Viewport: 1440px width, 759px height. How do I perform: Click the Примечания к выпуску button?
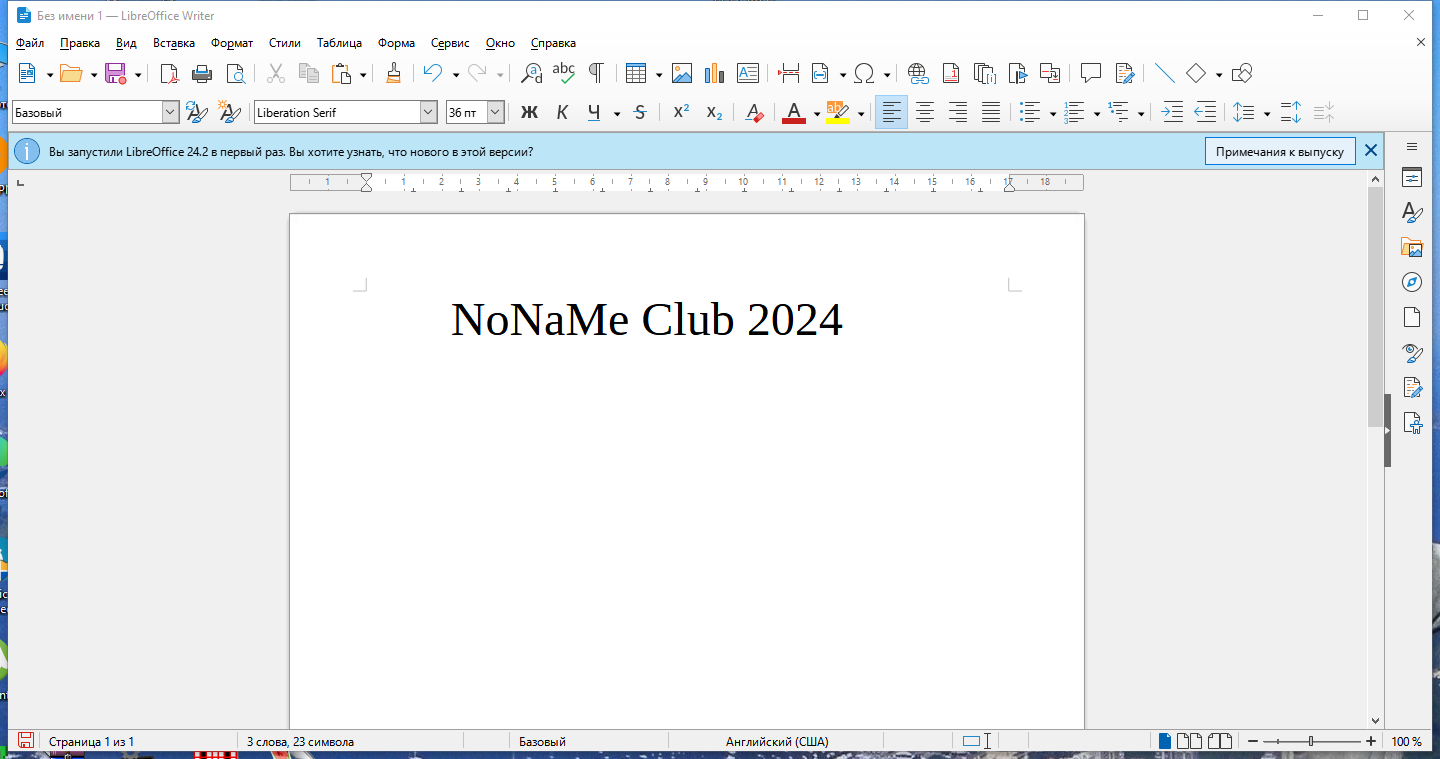tap(1280, 151)
